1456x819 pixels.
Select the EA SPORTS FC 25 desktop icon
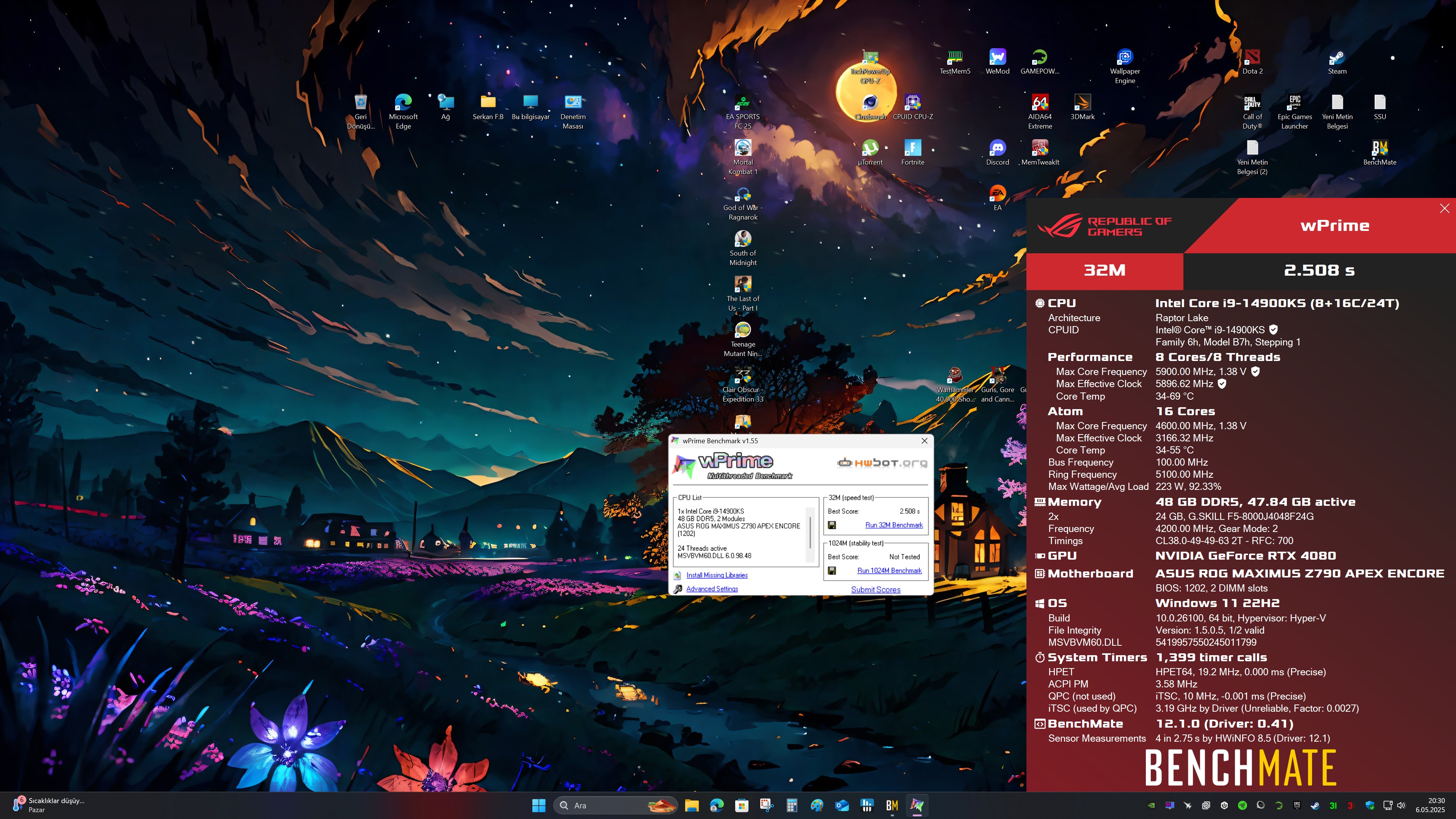[743, 112]
